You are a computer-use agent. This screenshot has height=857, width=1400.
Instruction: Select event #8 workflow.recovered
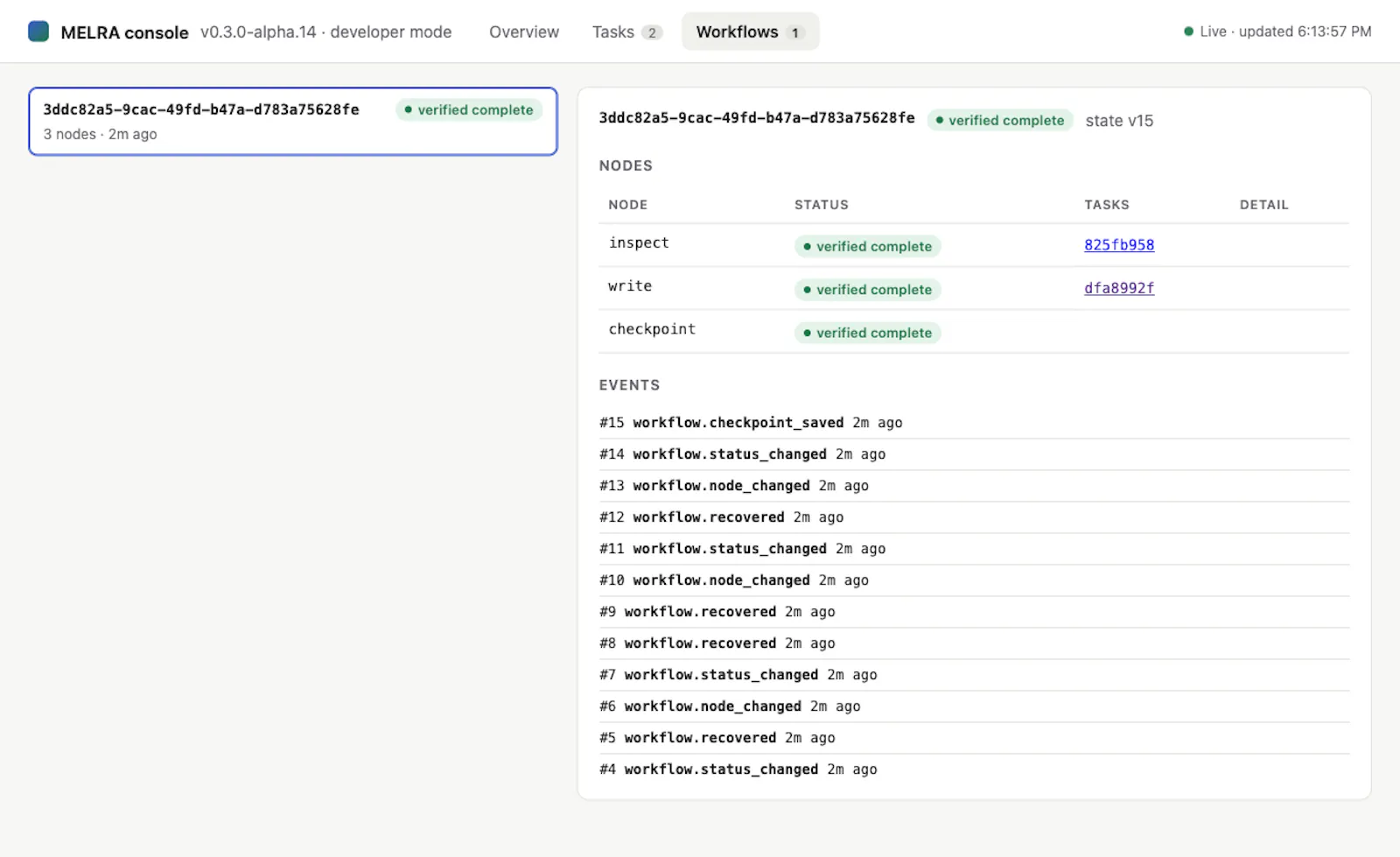pos(974,643)
